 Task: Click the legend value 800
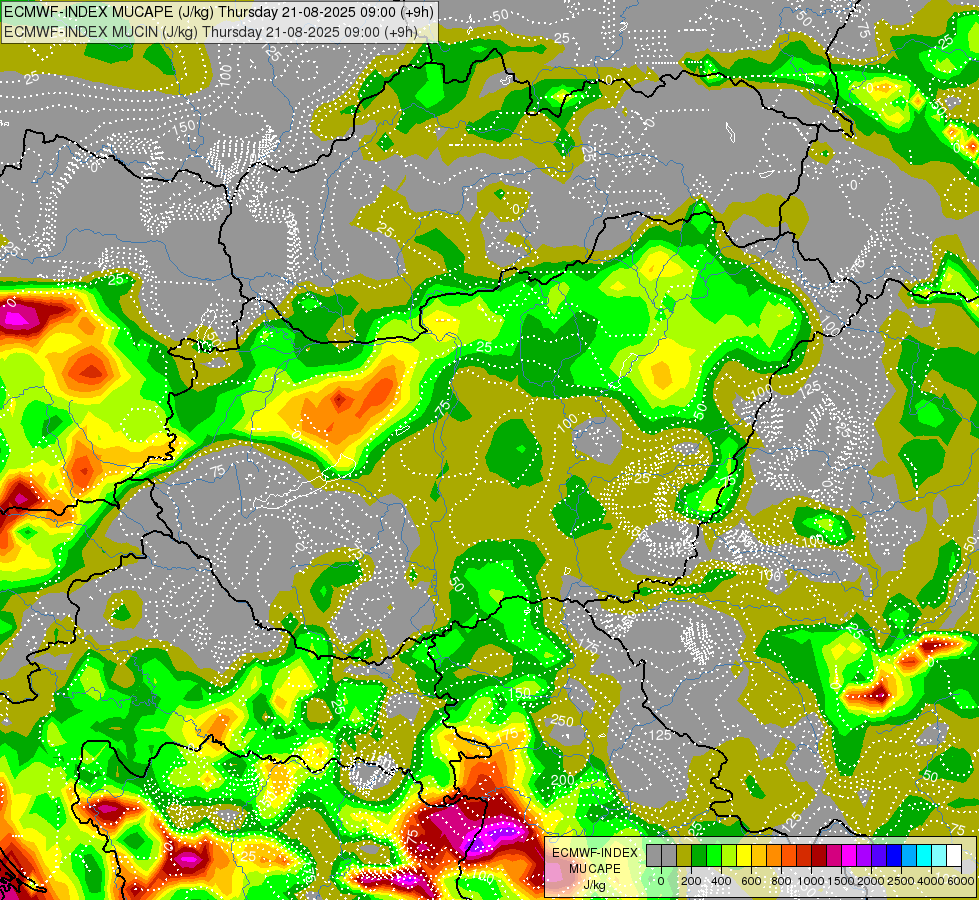click(x=781, y=881)
